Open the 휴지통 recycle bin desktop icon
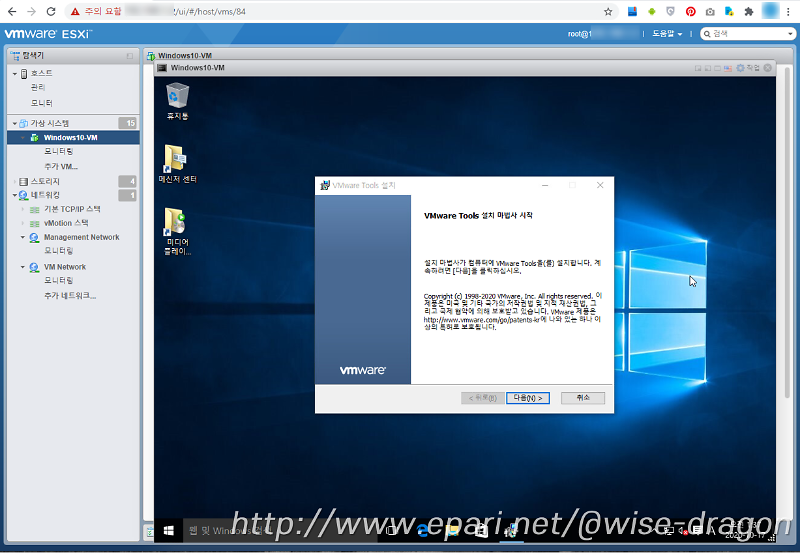The height and width of the screenshot is (553, 800). click(177, 102)
